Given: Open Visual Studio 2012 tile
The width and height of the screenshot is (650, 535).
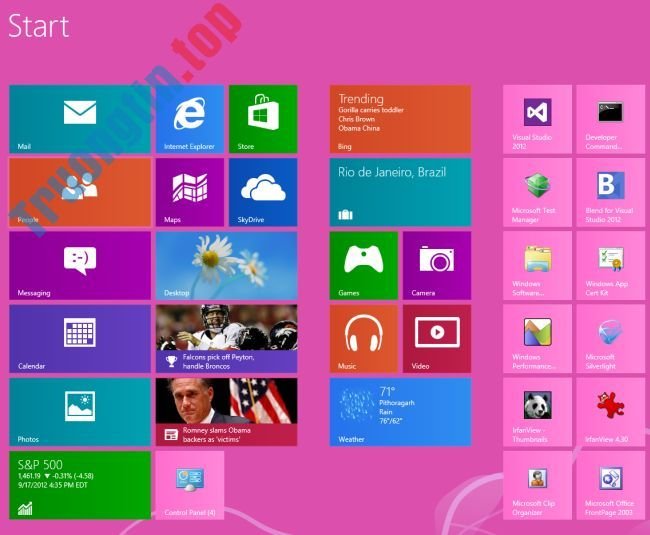Looking at the screenshot, I should [537, 119].
